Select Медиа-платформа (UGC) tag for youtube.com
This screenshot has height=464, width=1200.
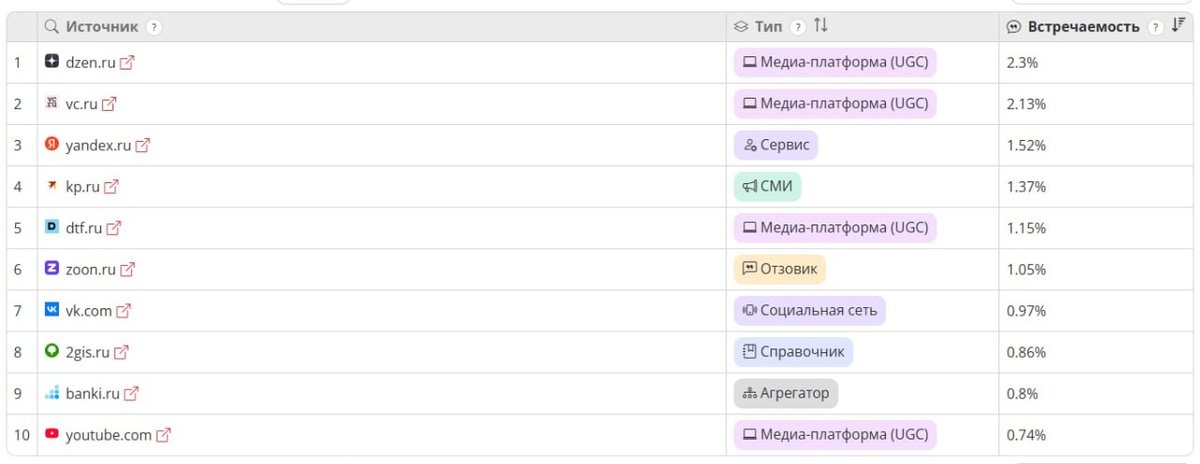point(835,435)
